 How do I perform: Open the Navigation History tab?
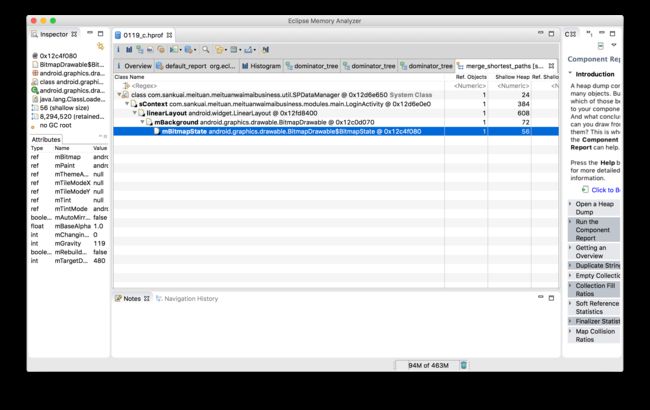tap(187, 298)
